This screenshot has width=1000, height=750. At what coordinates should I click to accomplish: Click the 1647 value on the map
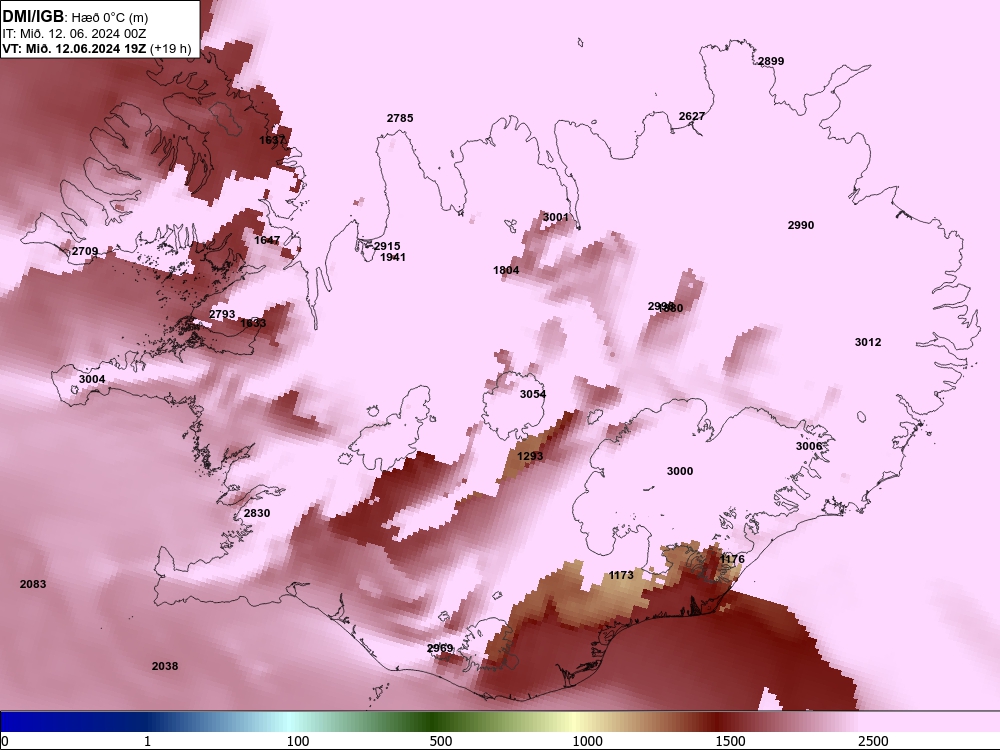coord(267,240)
